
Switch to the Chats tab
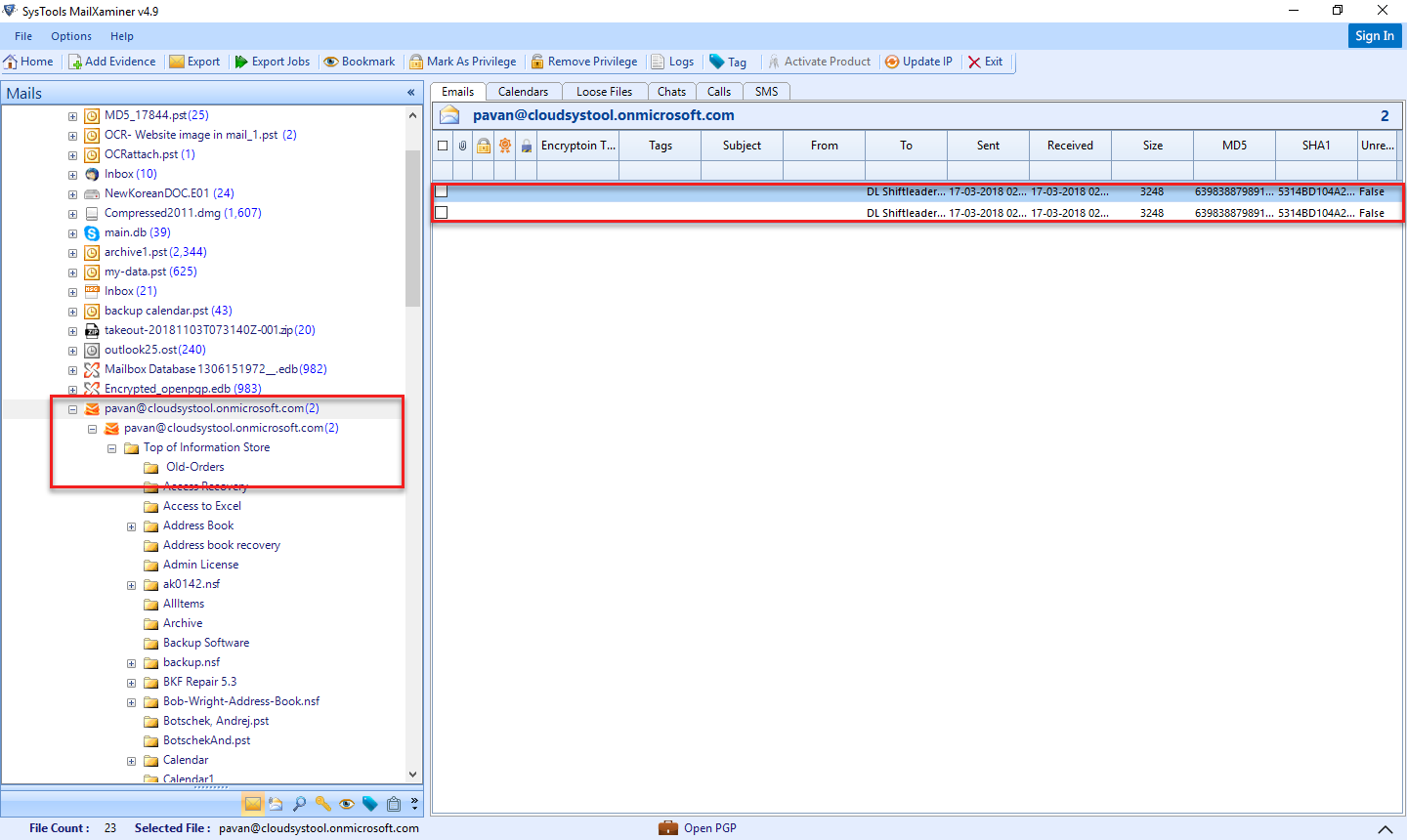tap(671, 92)
